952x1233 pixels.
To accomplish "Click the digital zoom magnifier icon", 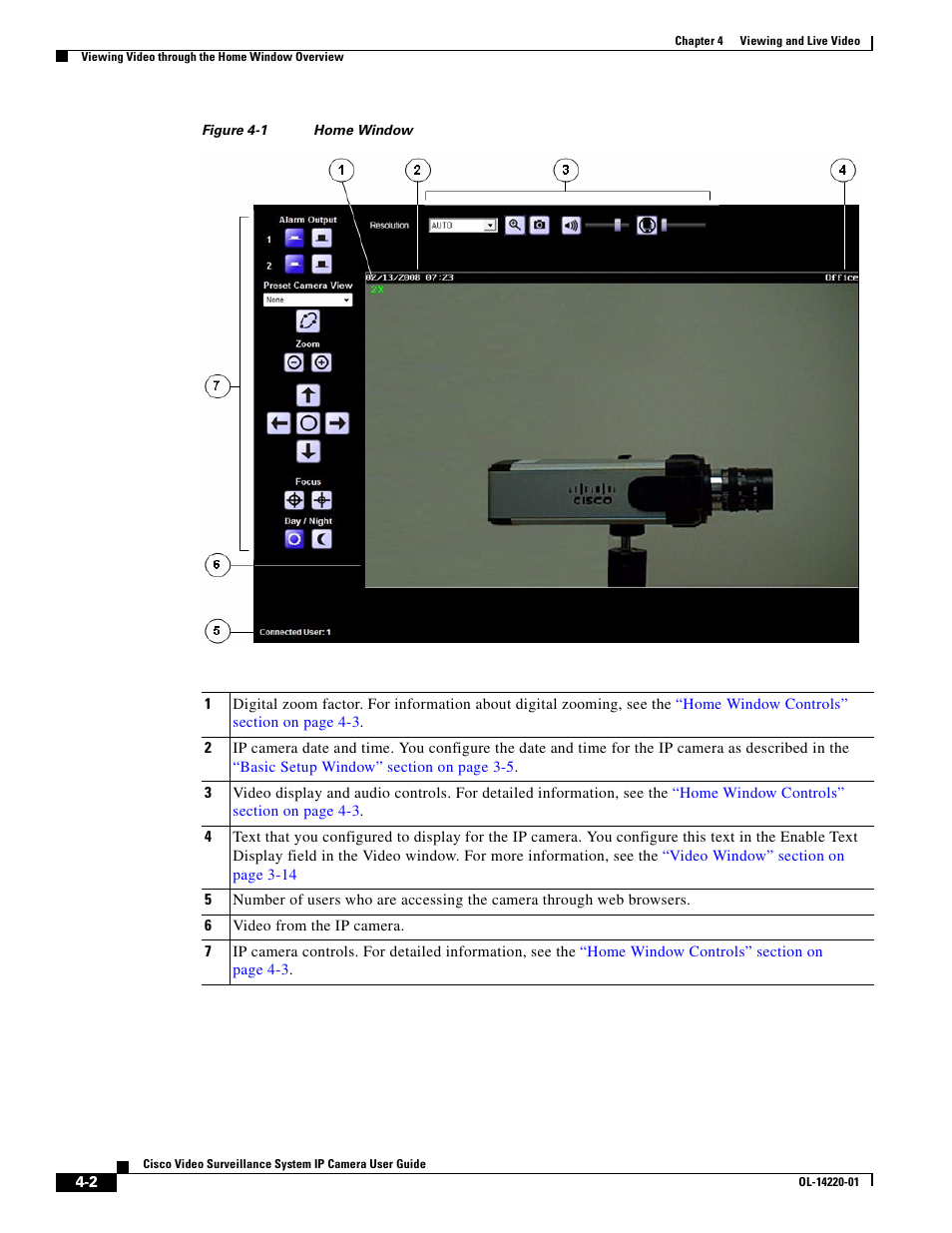I will [x=515, y=226].
